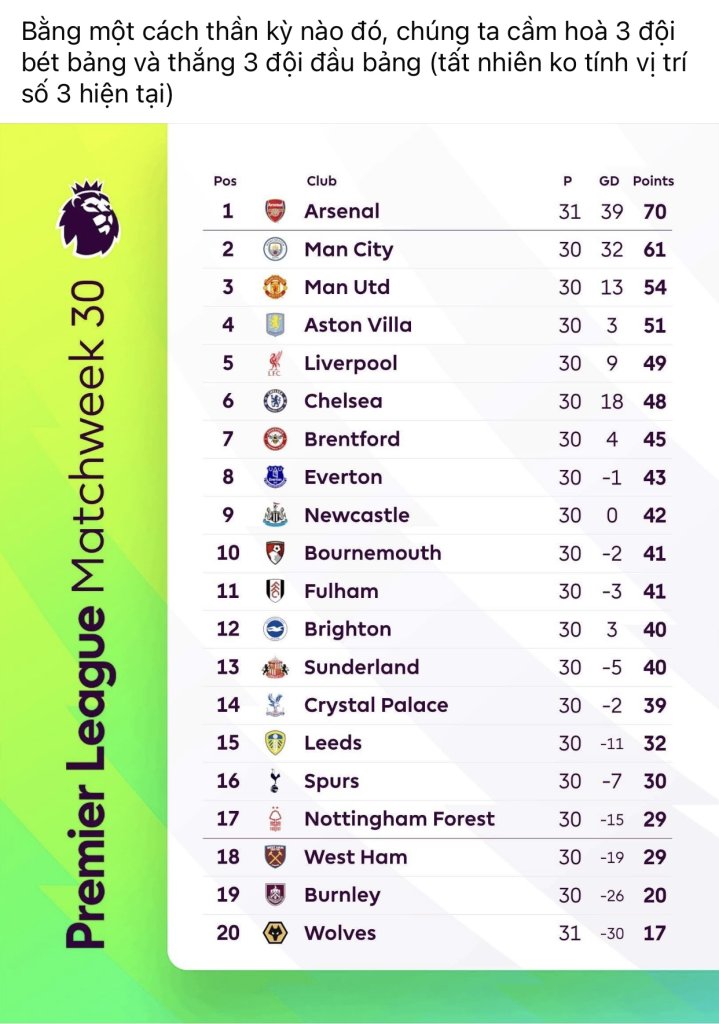Select the Spurs cockerel crest
The width and height of the screenshot is (719, 1024).
[x=275, y=781]
